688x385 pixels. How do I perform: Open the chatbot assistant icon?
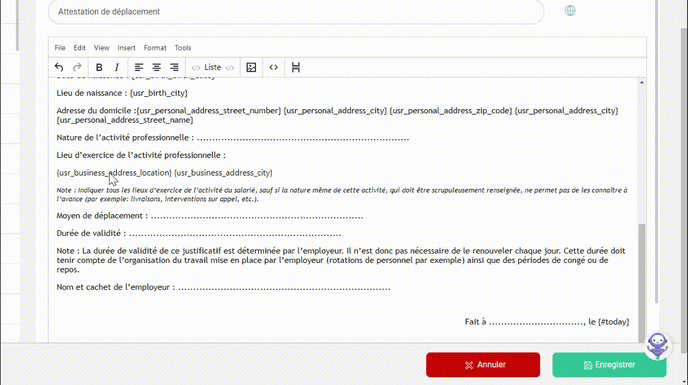[x=658, y=345]
